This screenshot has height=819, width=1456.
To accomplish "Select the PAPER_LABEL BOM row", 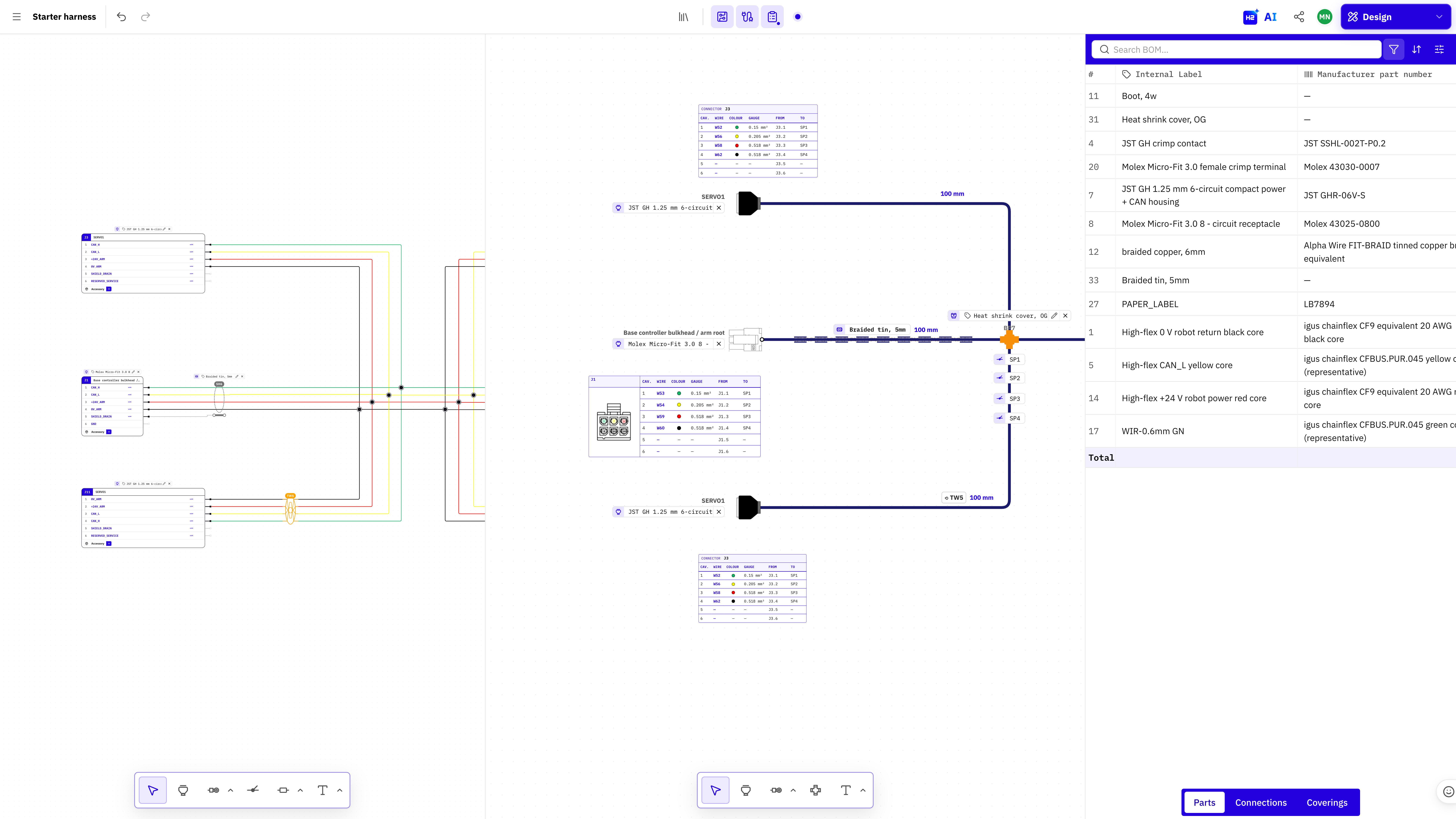I will [x=1271, y=304].
